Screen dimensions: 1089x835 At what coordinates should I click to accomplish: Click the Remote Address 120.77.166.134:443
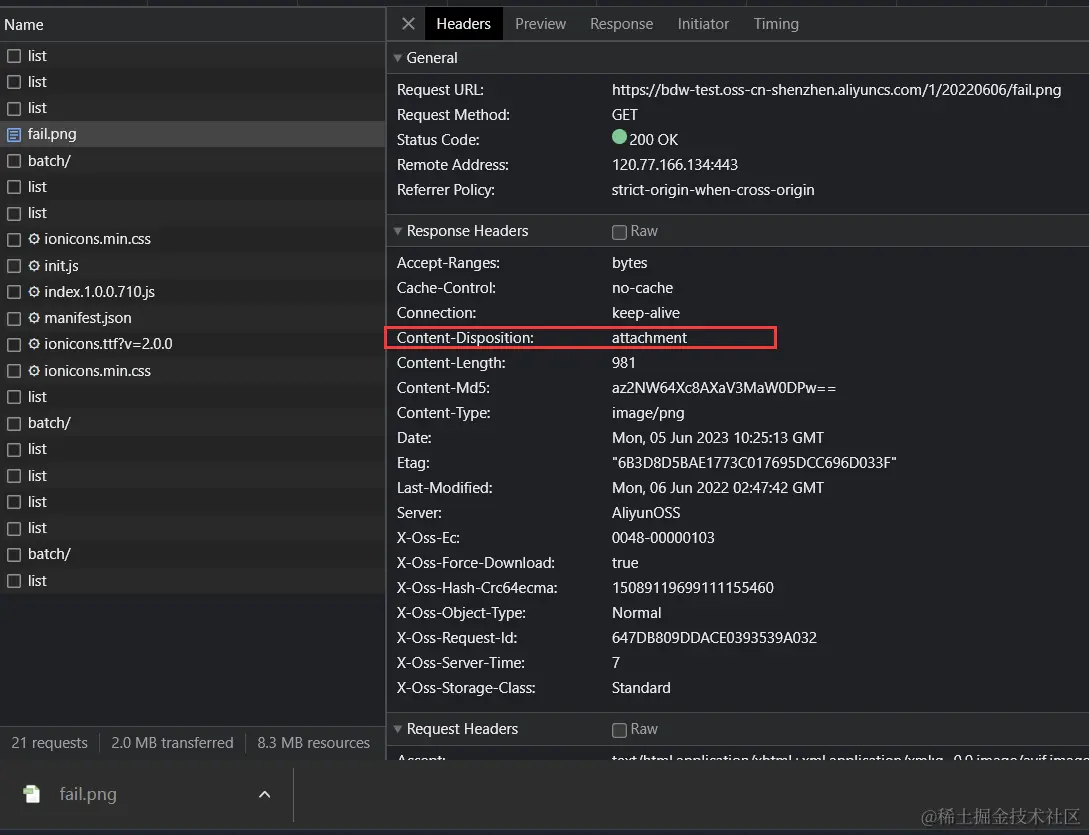pyautogui.click(x=674, y=165)
